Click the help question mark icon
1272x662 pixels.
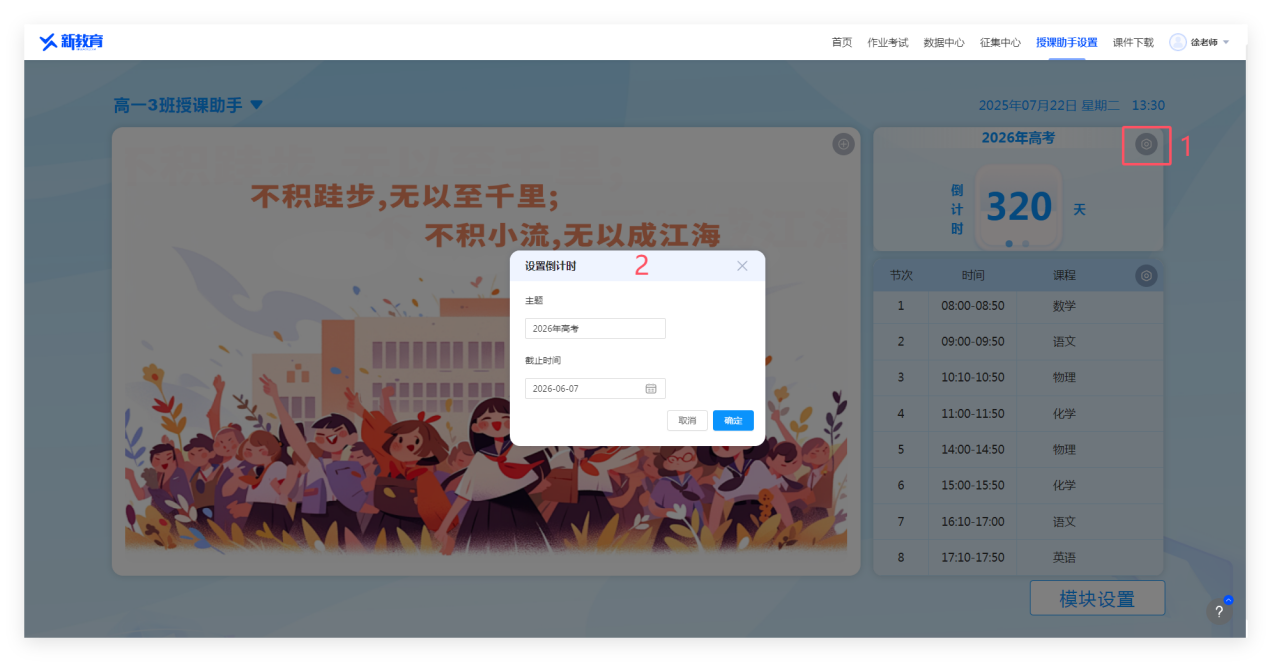pos(1219,612)
